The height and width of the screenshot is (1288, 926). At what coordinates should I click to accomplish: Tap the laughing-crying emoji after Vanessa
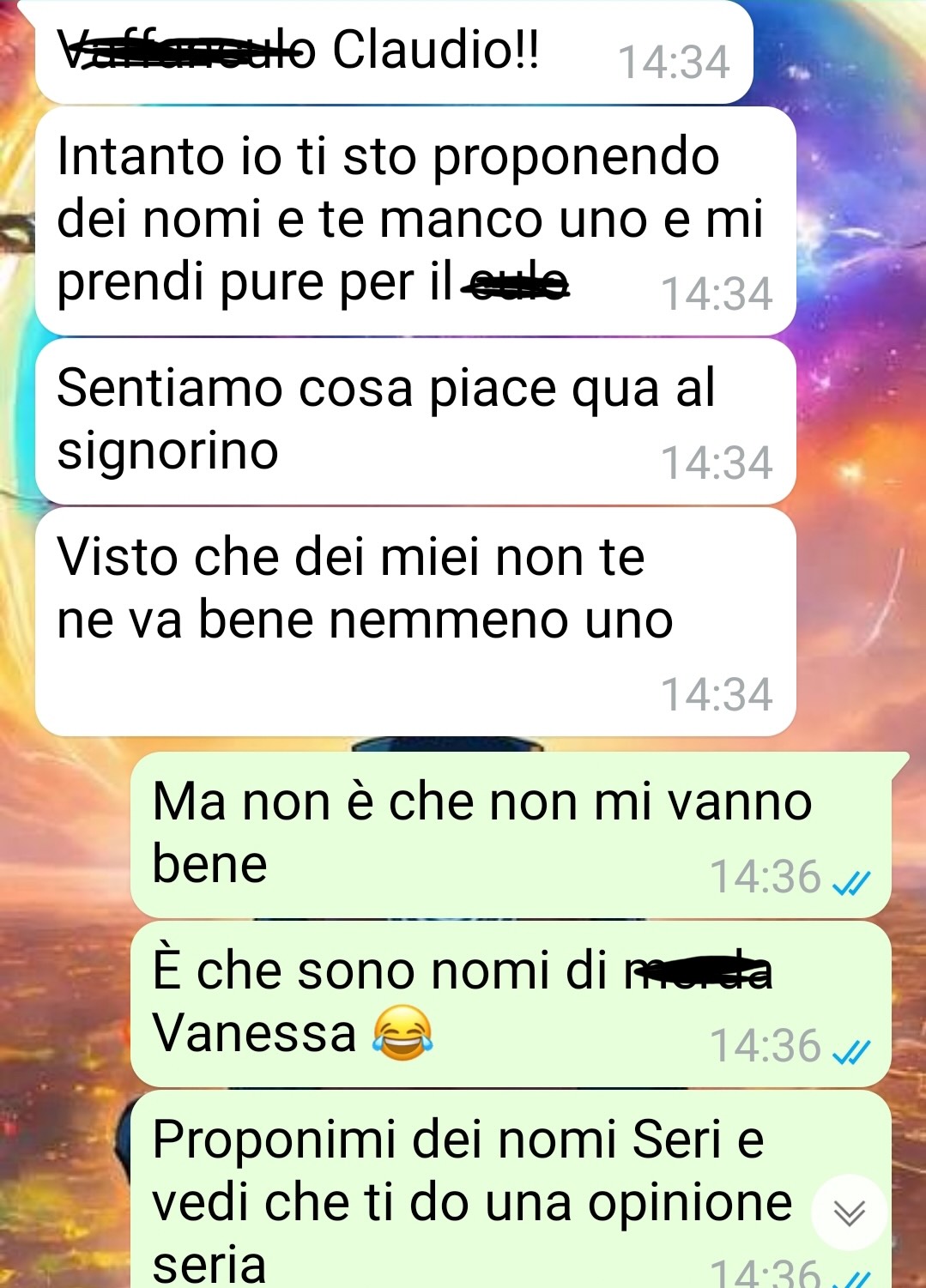402,1033
